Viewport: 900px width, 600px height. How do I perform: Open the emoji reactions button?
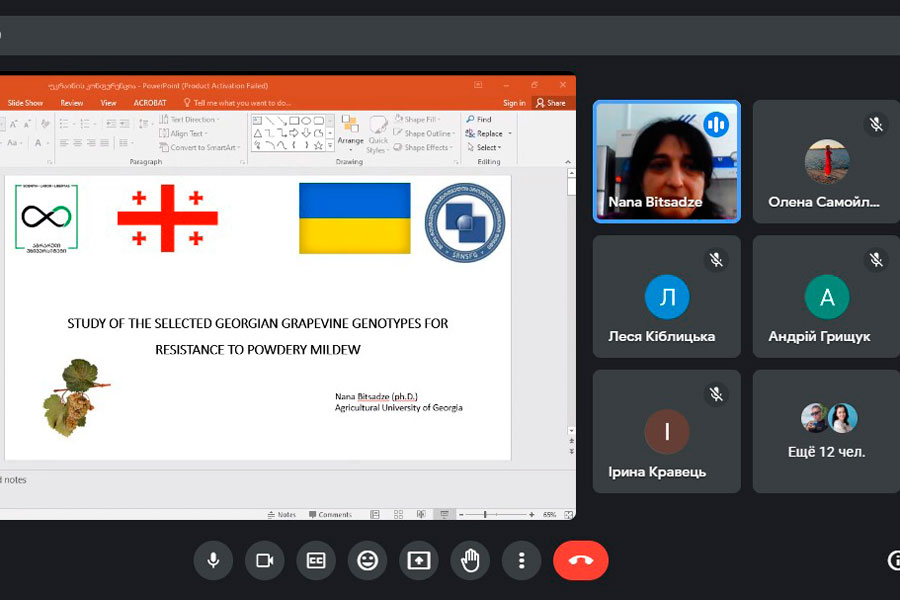pos(367,561)
